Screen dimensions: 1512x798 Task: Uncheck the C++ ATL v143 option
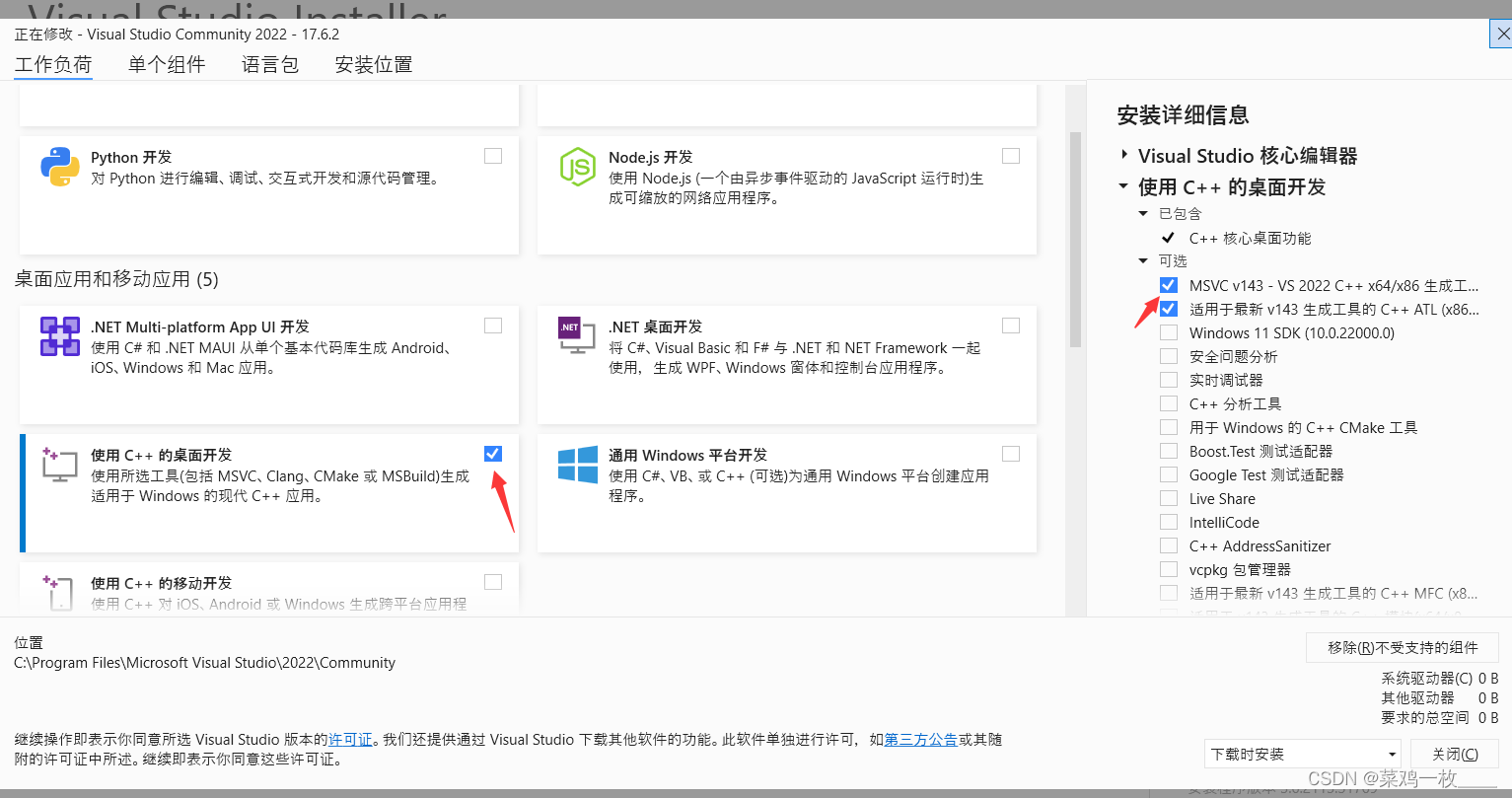pos(1169,309)
